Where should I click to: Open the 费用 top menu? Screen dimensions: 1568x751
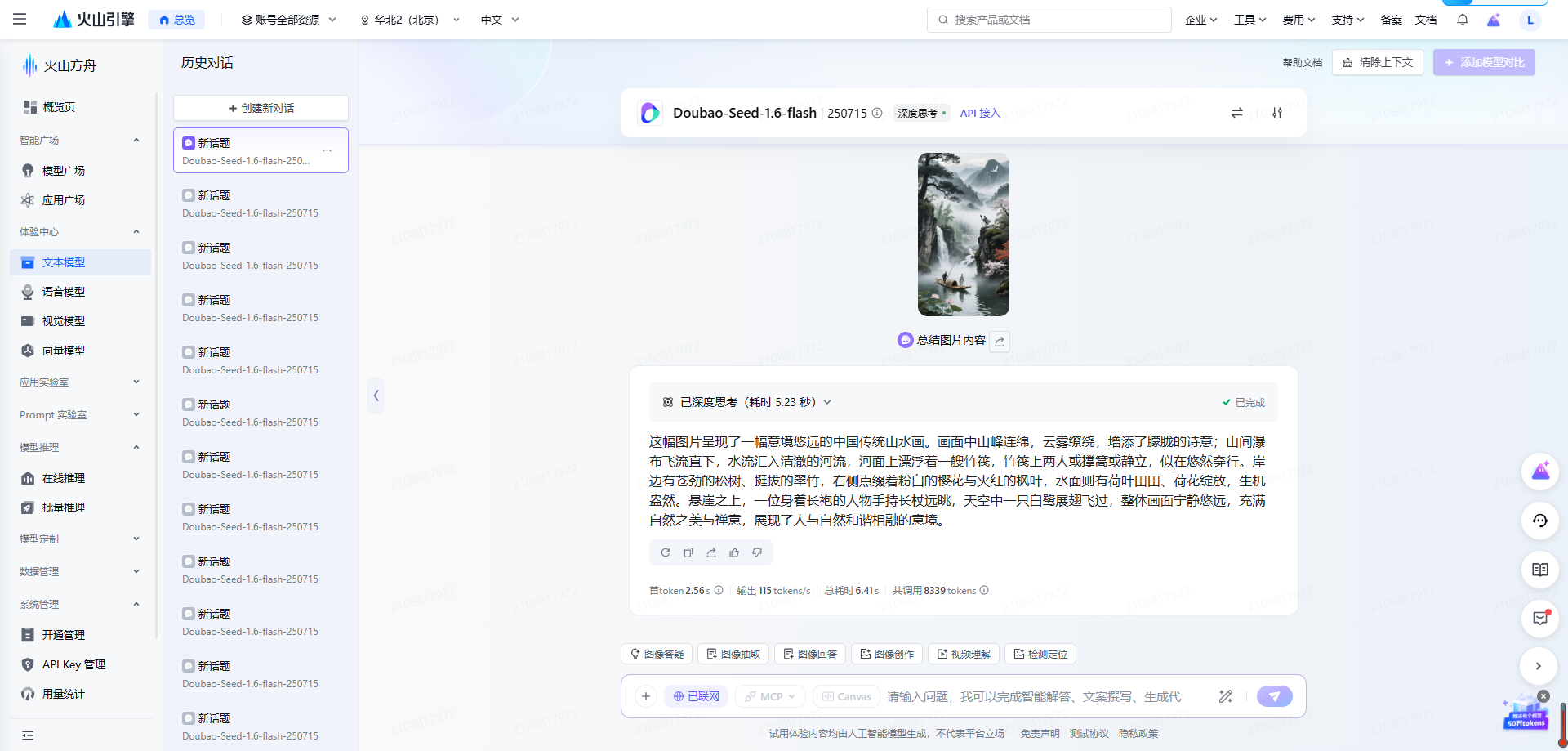point(1298,20)
